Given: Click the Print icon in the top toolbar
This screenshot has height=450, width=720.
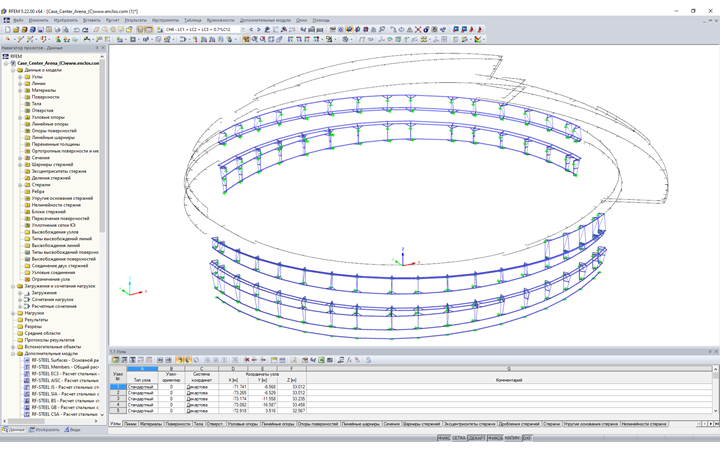Looking at the screenshot, I should (57, 29).
